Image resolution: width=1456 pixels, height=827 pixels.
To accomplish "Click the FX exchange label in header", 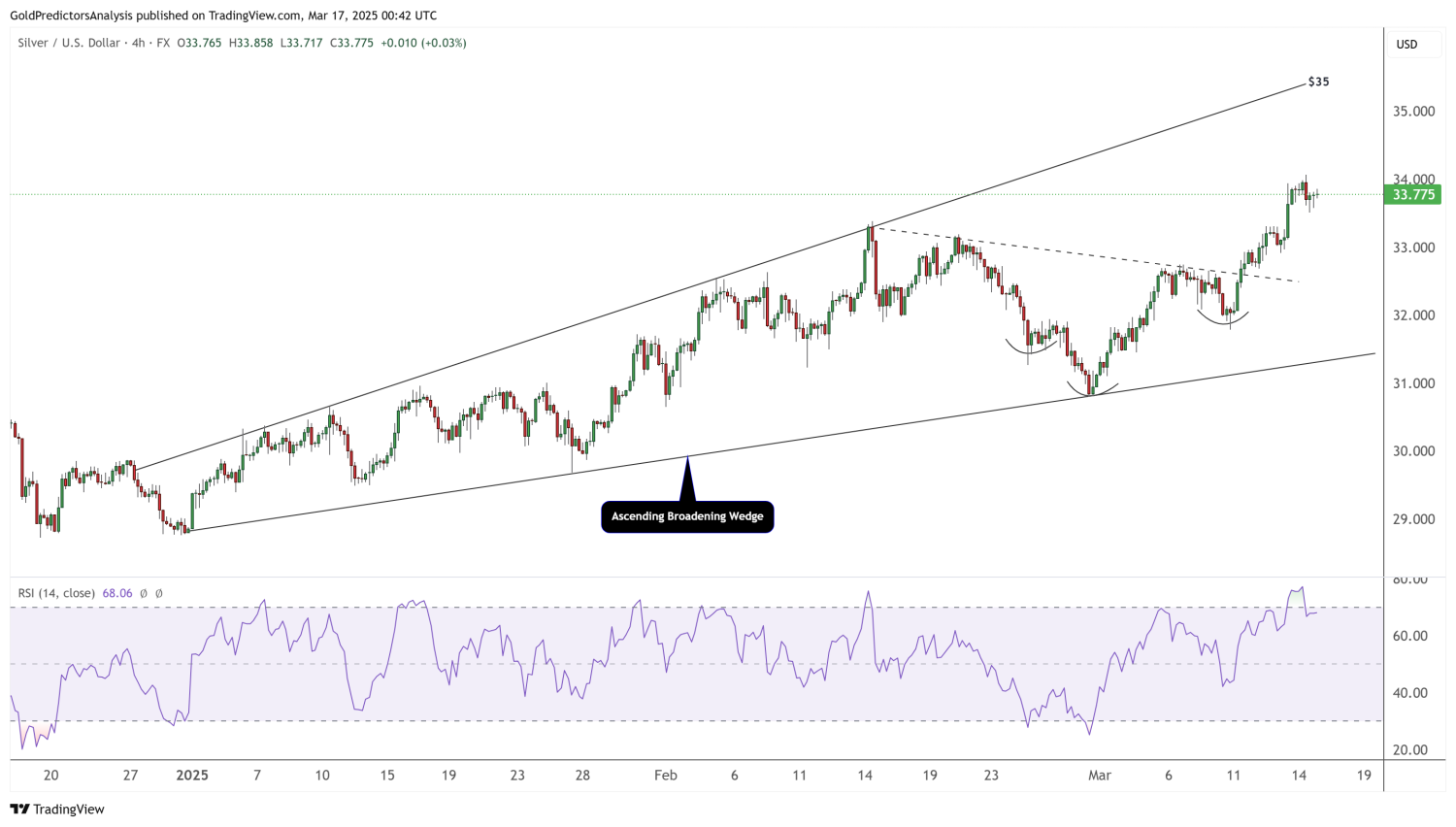I will point(163,43).
